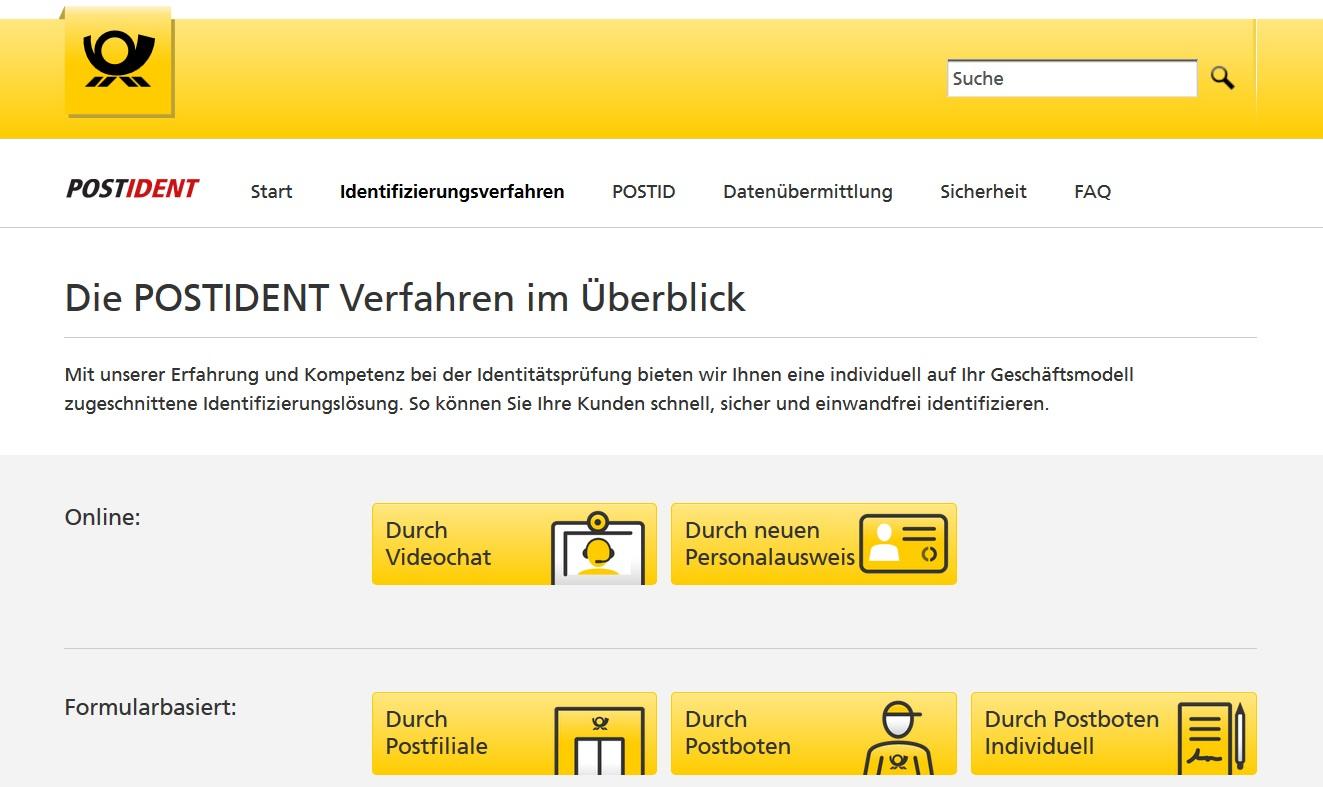Open the POSTID navigation item

pyautogui.click(x=644, y=191)
